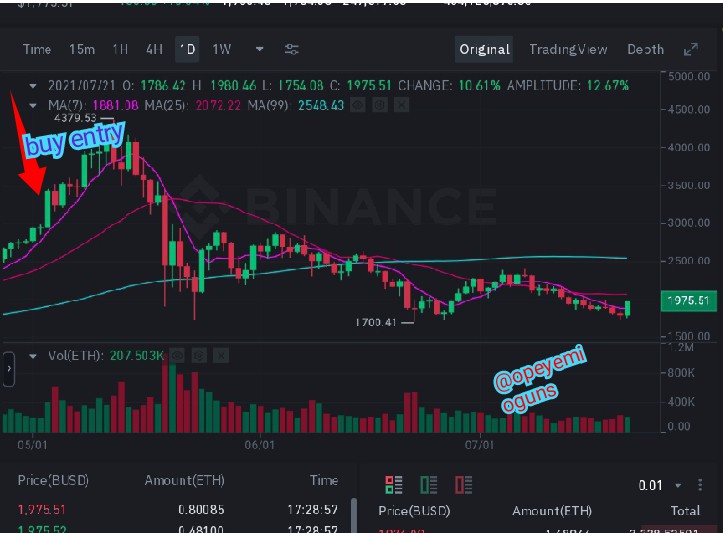Show only buy orders in the order book
The image size is (723, 533).
click(428, 485)
